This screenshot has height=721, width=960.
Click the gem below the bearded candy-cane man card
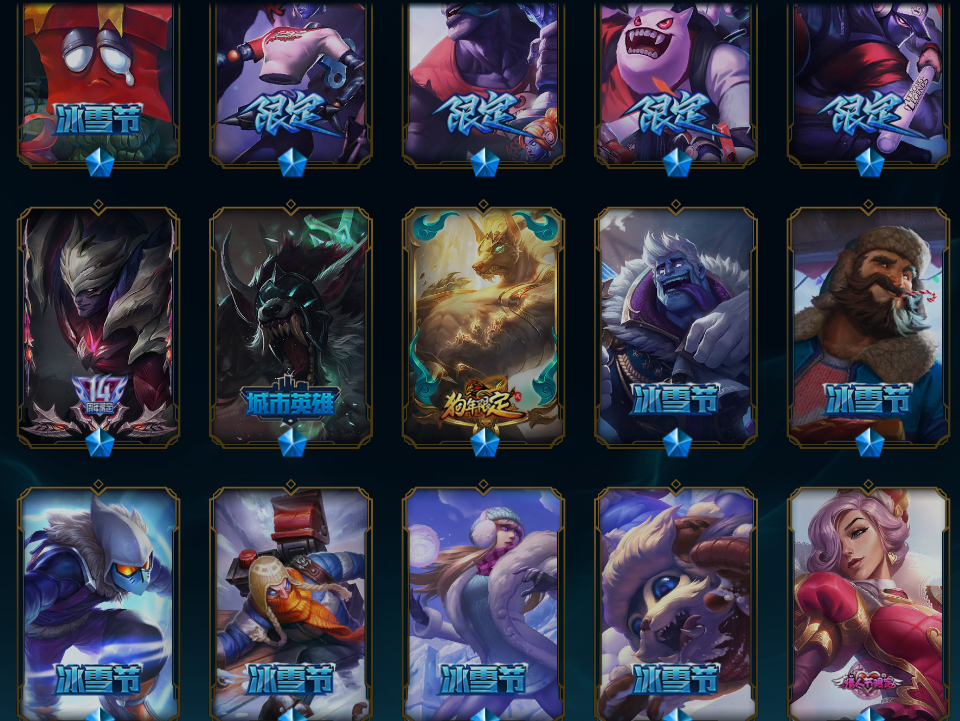[869, 443]
